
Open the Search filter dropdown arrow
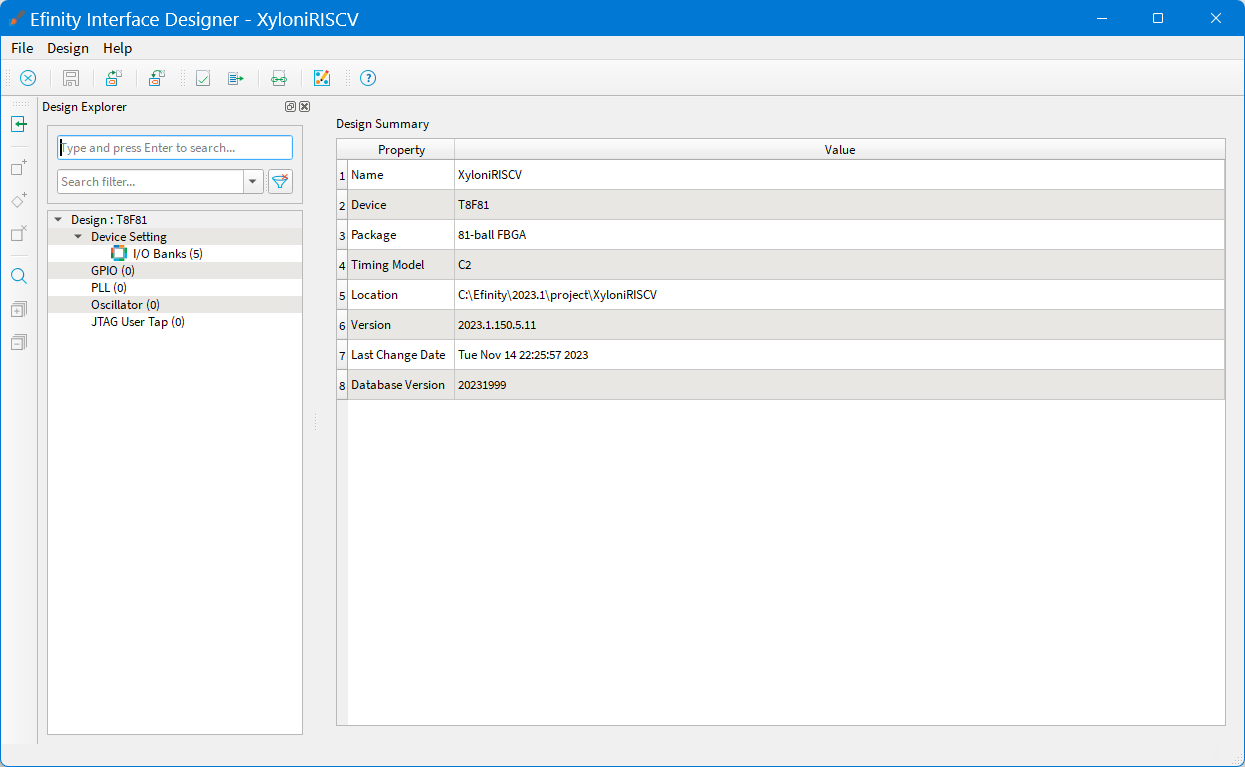pos(253,181)
